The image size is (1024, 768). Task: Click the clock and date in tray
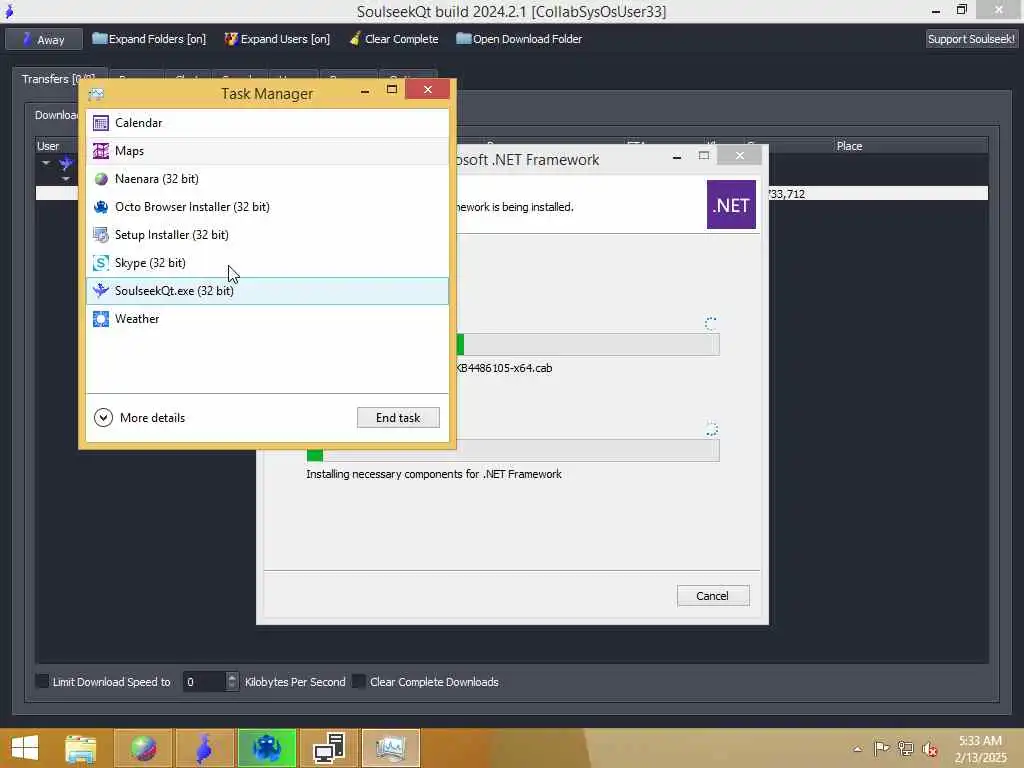(x=980, y=748)
